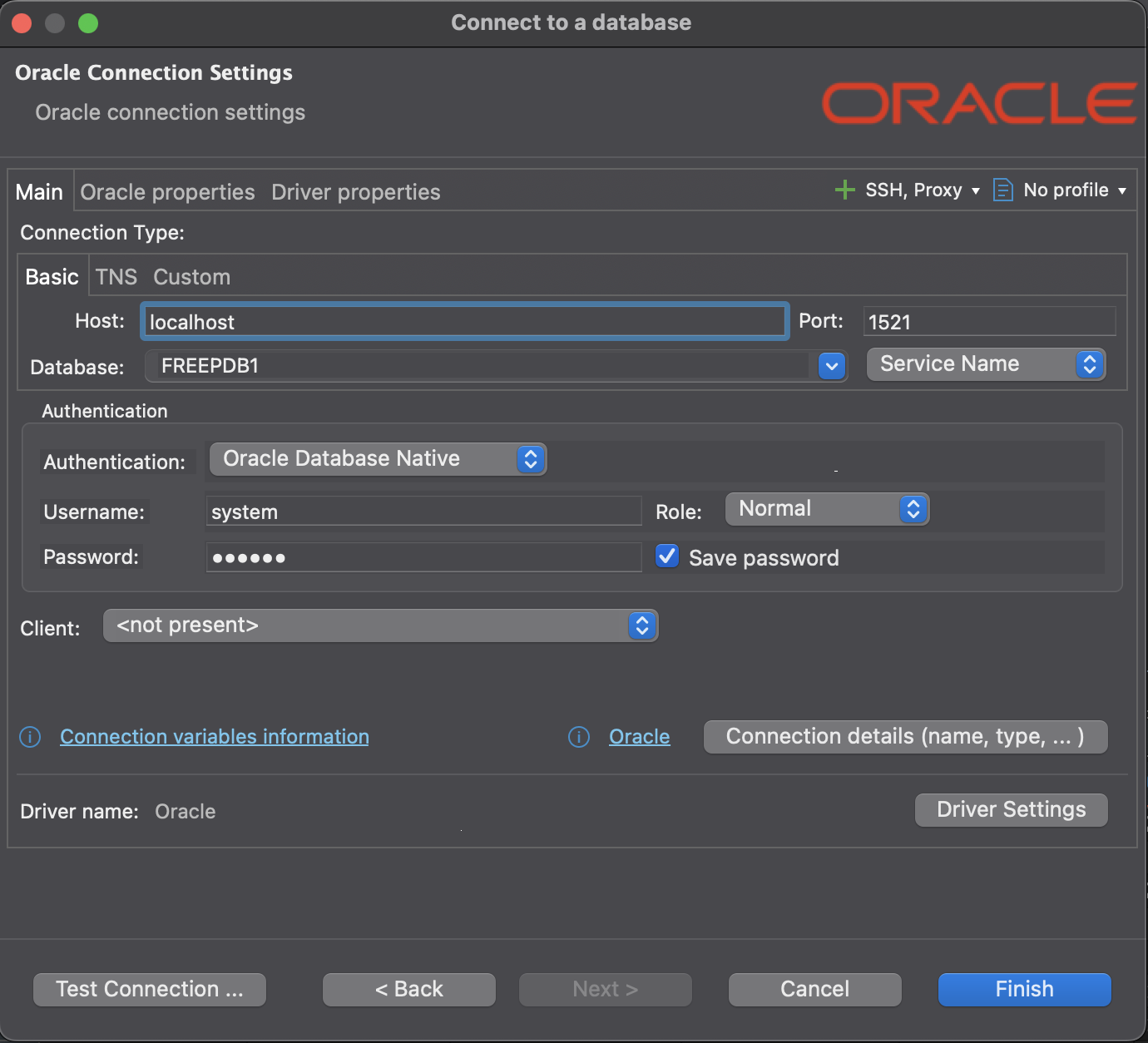This screenshot has width=1148, height=1043.
Task: Click the red close window button
Action: [22, 23]
